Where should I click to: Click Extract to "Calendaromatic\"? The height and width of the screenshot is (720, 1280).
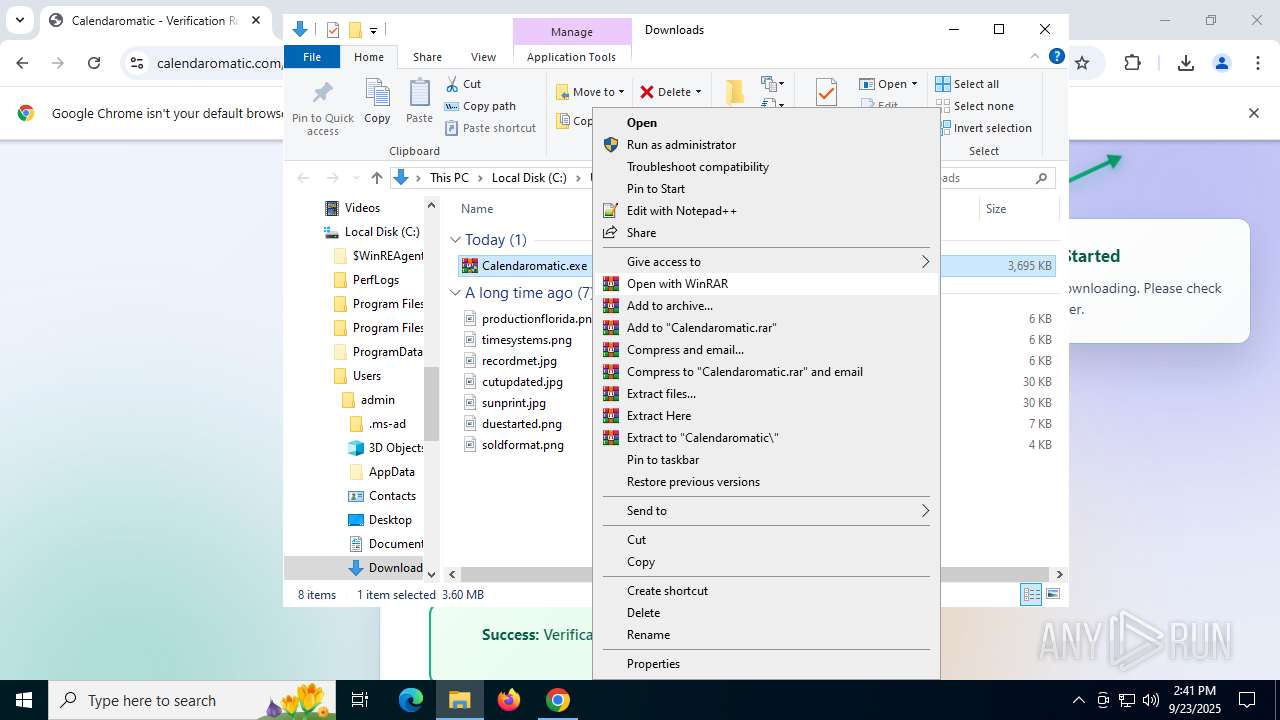[766, 438]
